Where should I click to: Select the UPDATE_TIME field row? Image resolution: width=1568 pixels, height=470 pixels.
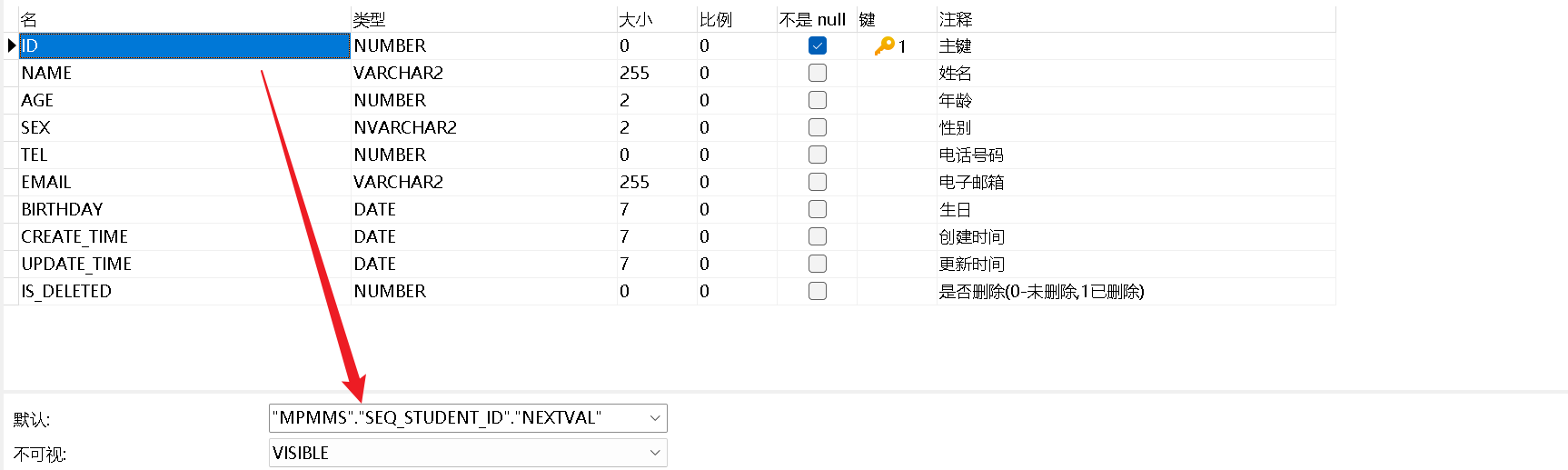[677, 264]
